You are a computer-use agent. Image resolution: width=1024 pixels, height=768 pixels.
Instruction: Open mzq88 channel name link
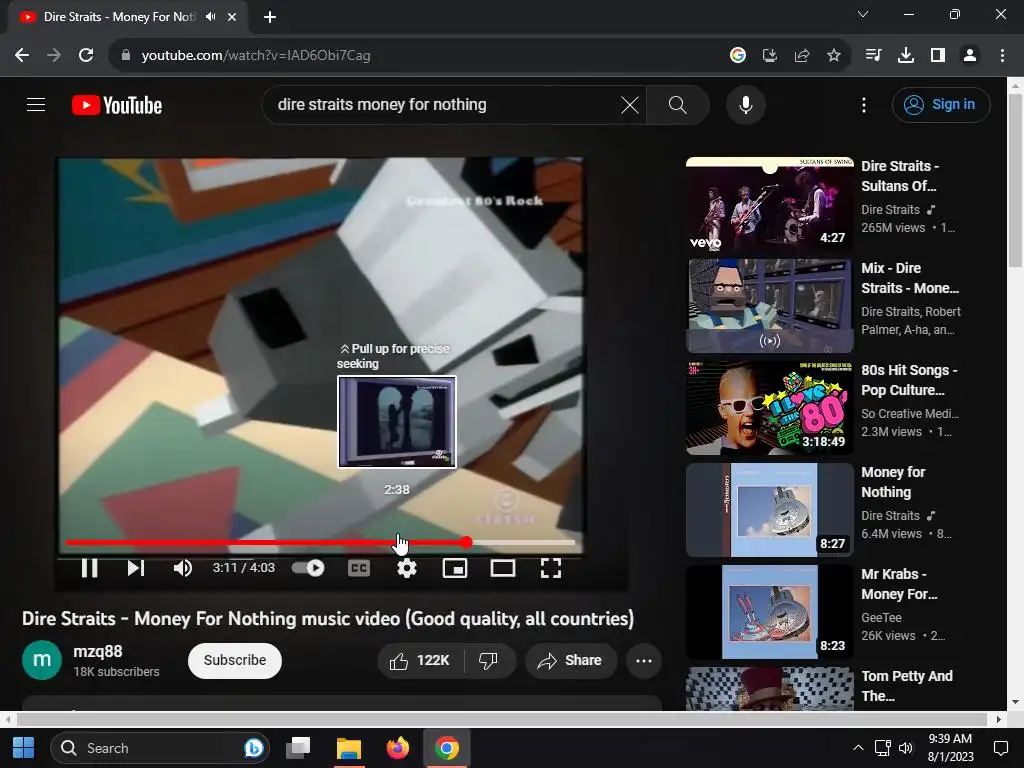click(98, 651)
